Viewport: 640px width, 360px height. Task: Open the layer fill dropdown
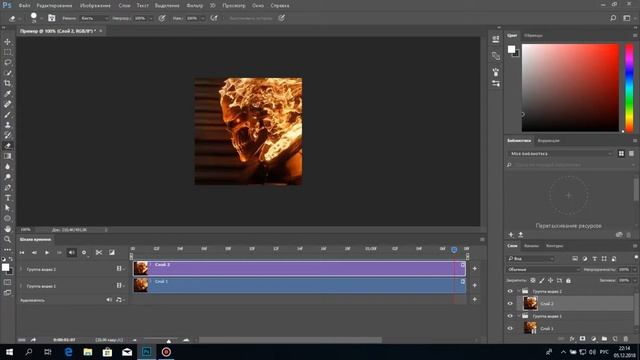coord(634,280)
